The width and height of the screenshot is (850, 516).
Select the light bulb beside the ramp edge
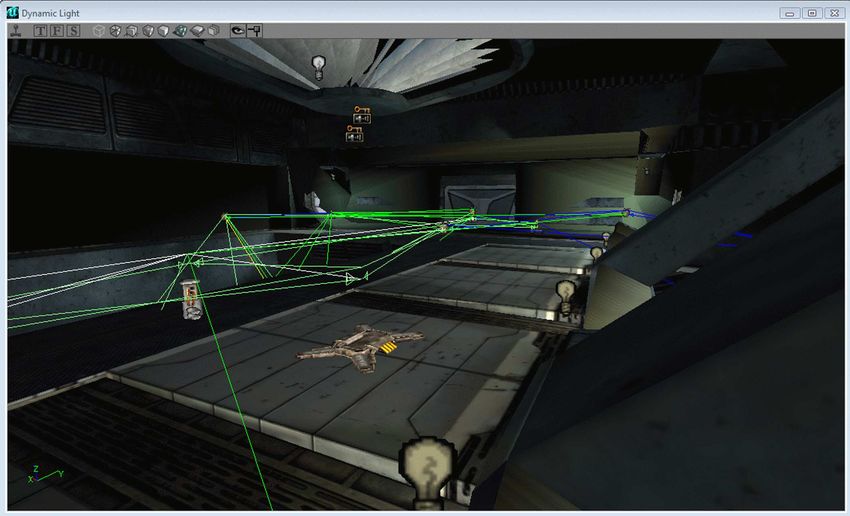tap(565, 296)
